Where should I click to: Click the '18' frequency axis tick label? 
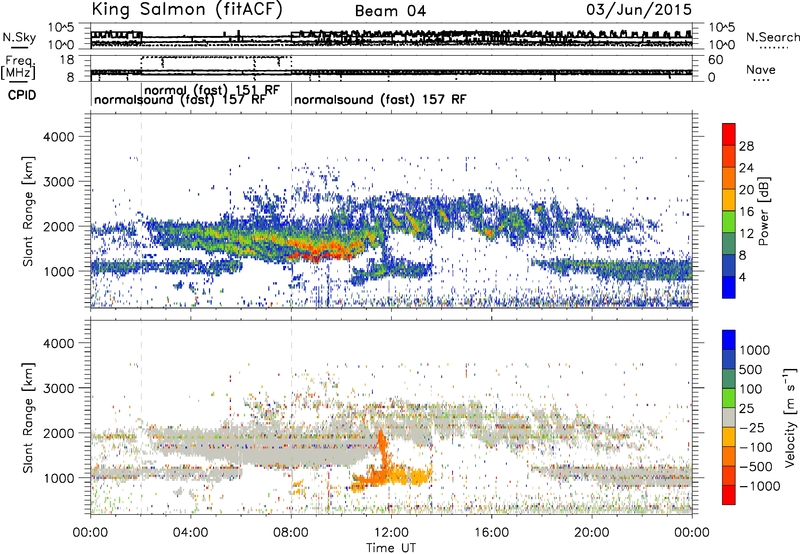(67, 60)
